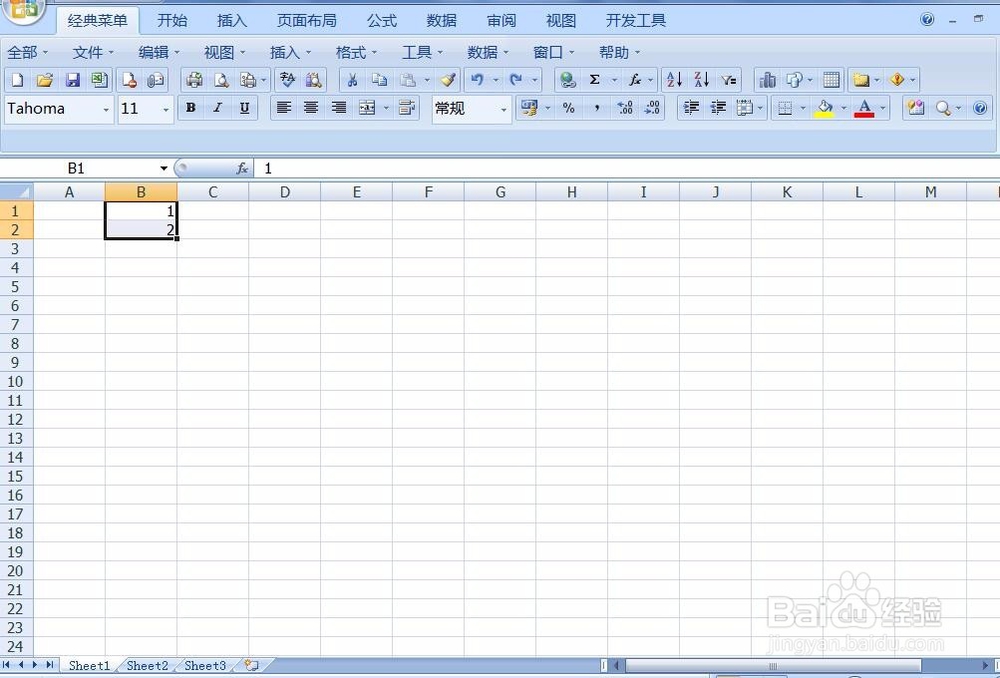Select cell B2 containing 2

pyautogui.click(x=141, y=230)
